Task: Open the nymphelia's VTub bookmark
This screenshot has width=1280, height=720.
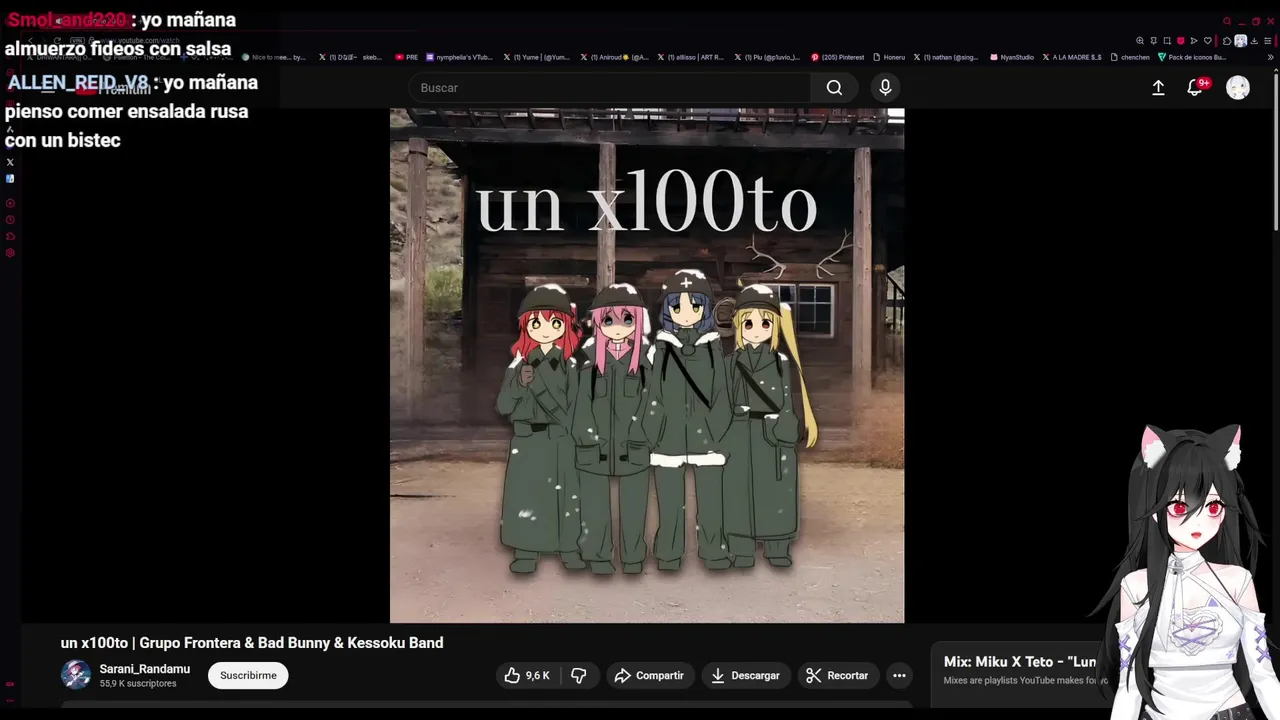Action: click(x=460, y=57)
